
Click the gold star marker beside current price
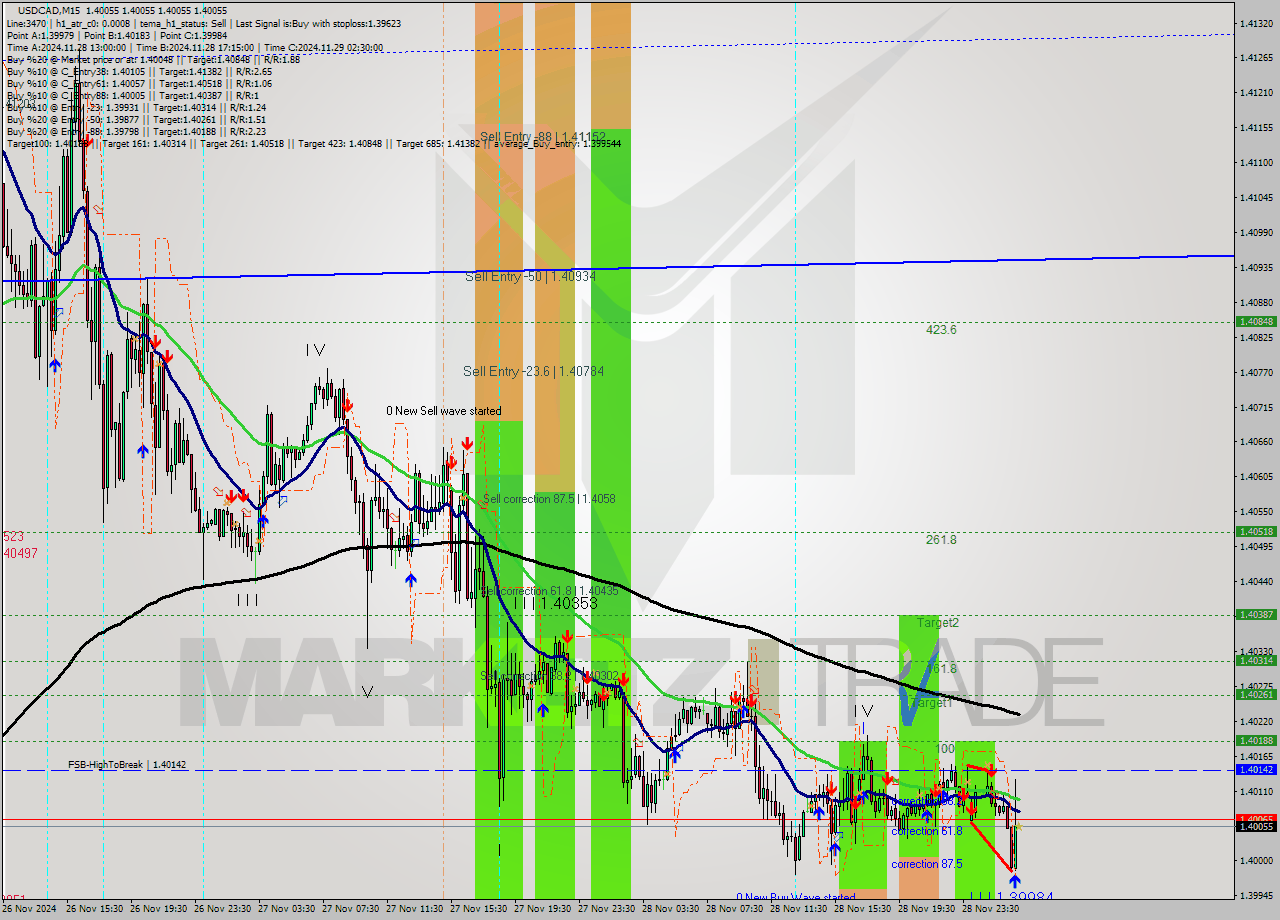click(x=1019, y=826)
